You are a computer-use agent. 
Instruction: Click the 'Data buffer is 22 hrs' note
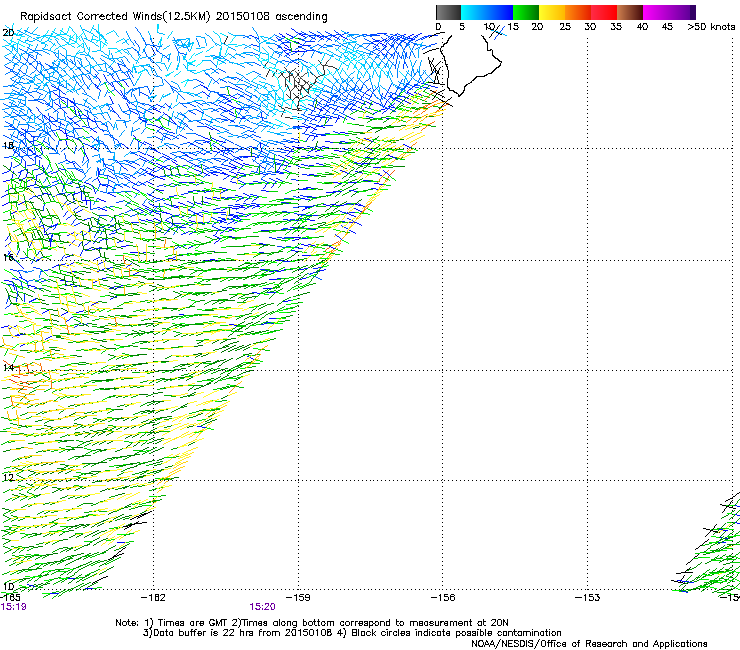click(352, 633)
